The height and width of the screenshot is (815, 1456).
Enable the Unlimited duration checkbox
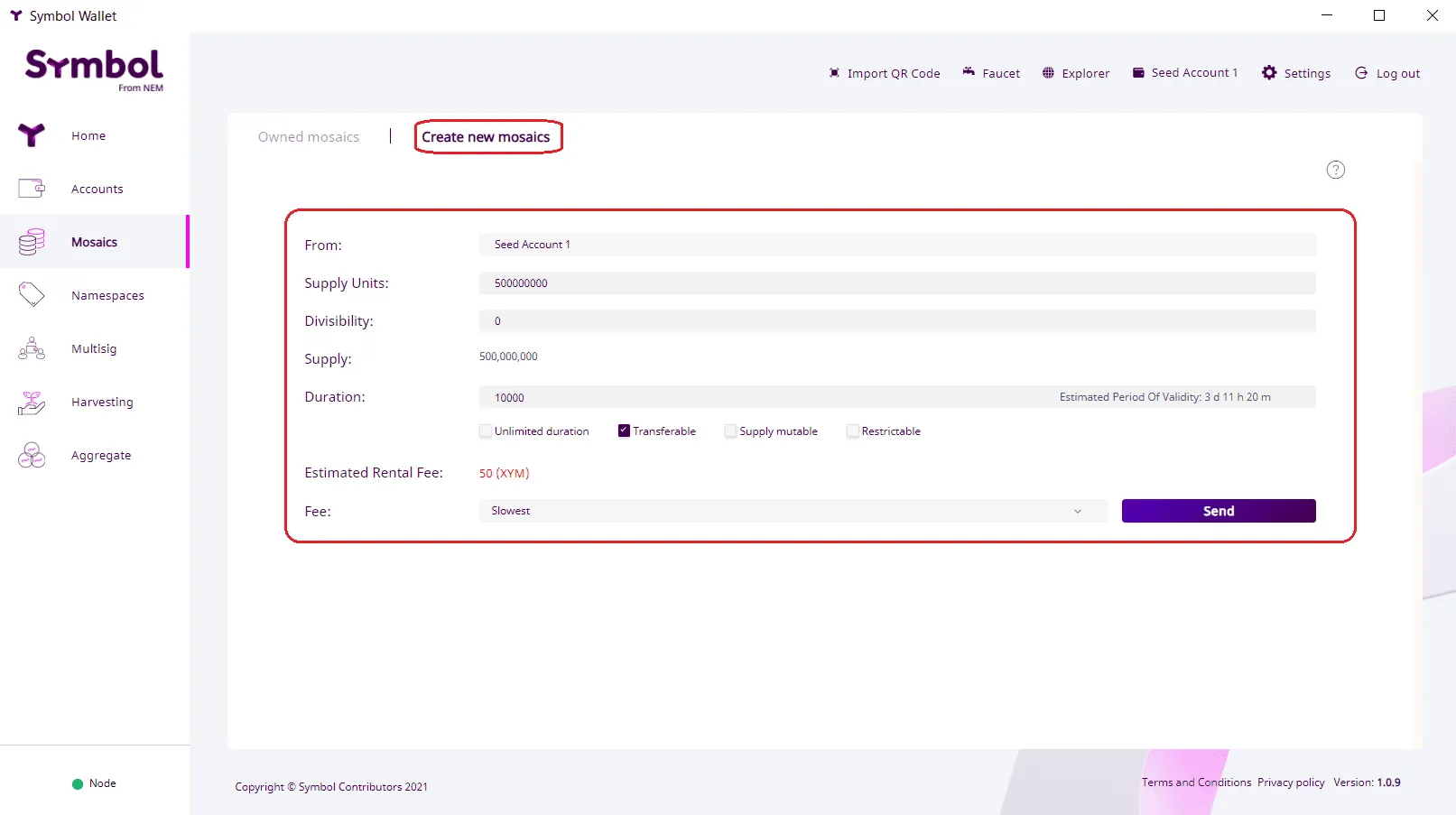[x=486, y=431]
